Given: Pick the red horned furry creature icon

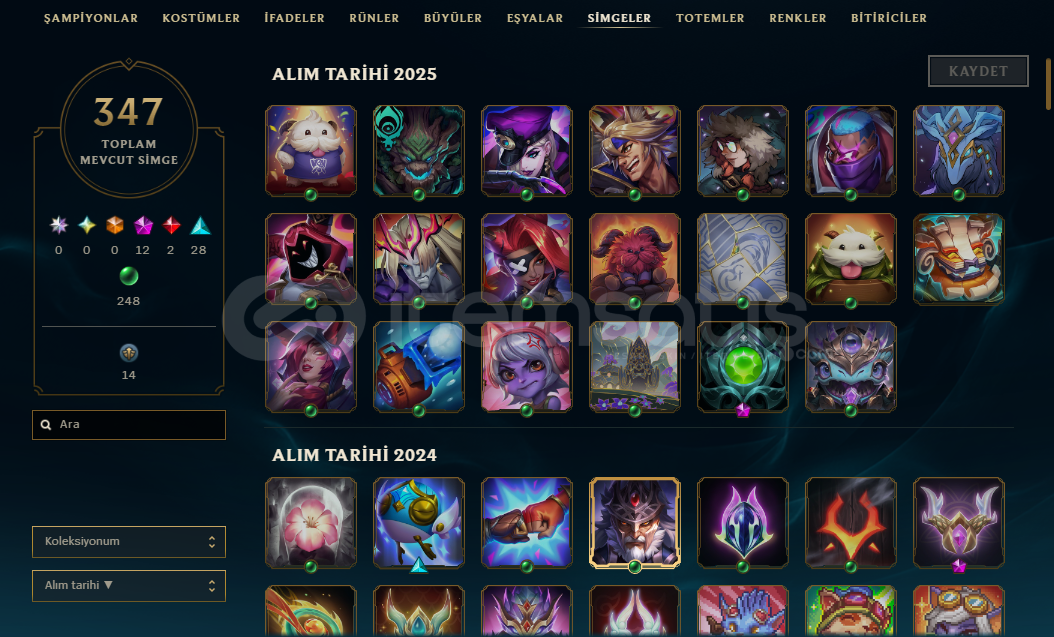Looking at the screenshot, I should click(x=635, y=259).
